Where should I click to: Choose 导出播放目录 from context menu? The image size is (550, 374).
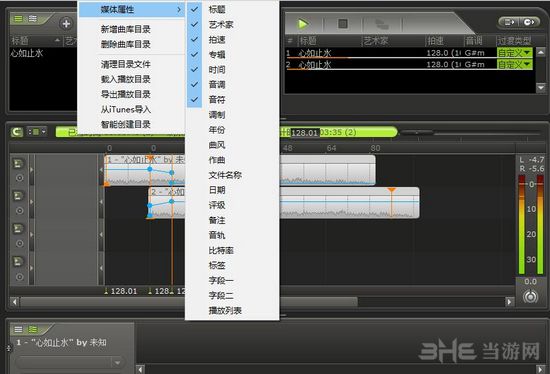click(132, 94)
